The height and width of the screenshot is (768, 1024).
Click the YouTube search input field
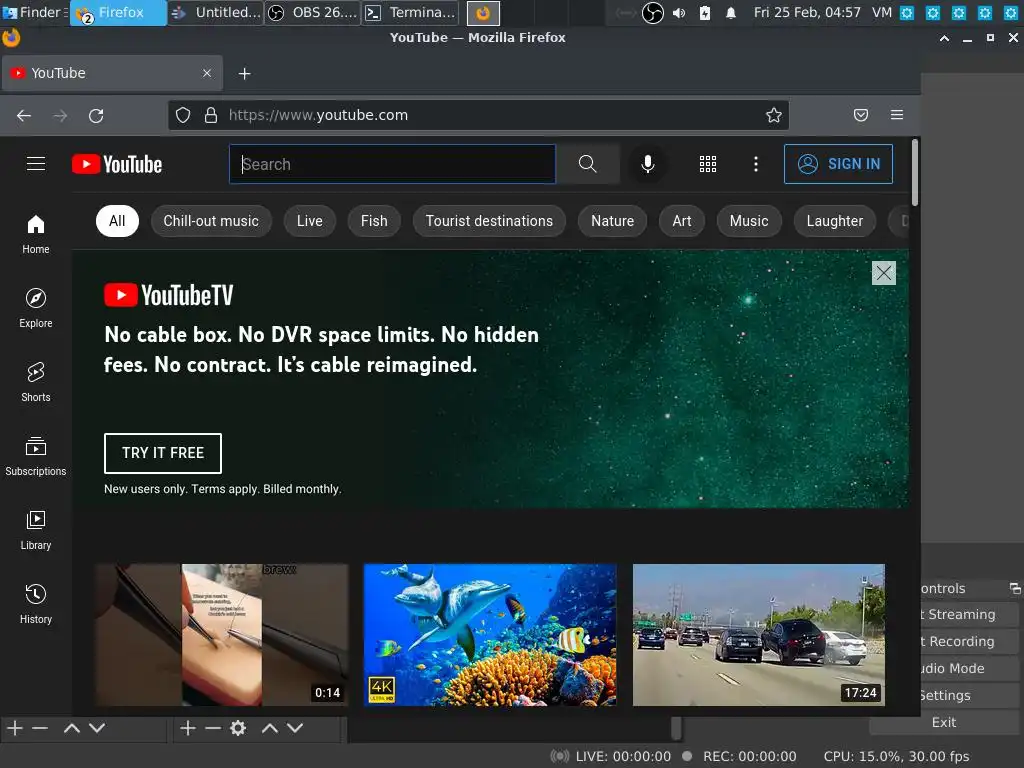pos(392,164)
